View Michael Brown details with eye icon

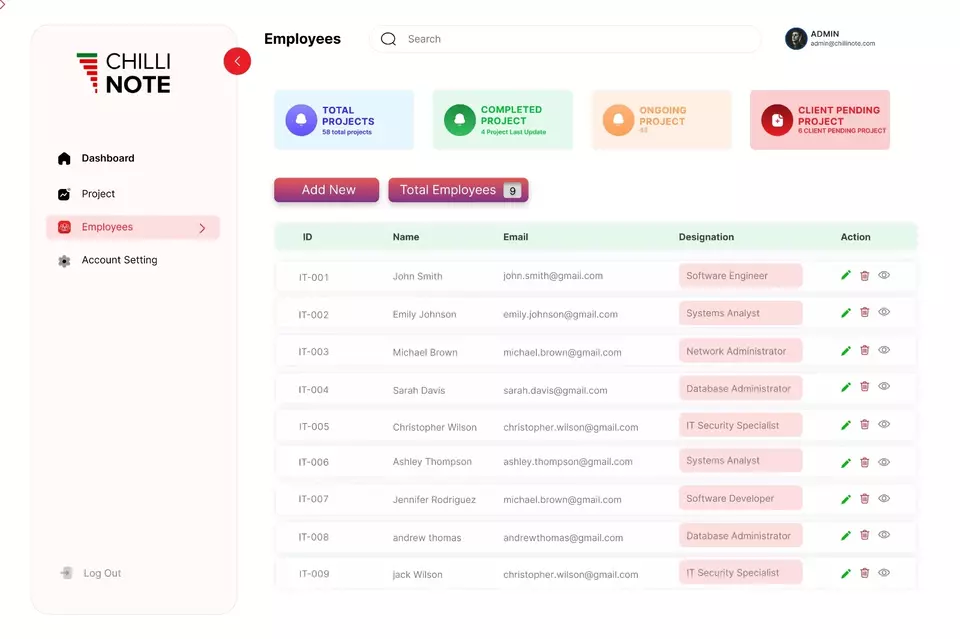[x=884, y=350]
